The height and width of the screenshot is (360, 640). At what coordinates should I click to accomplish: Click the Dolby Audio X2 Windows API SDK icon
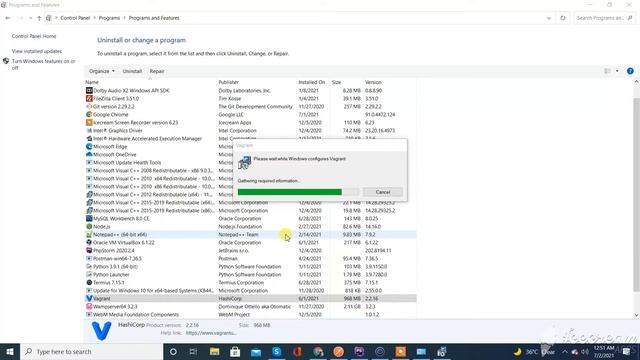pyautogui.click(x=89, y=91)
